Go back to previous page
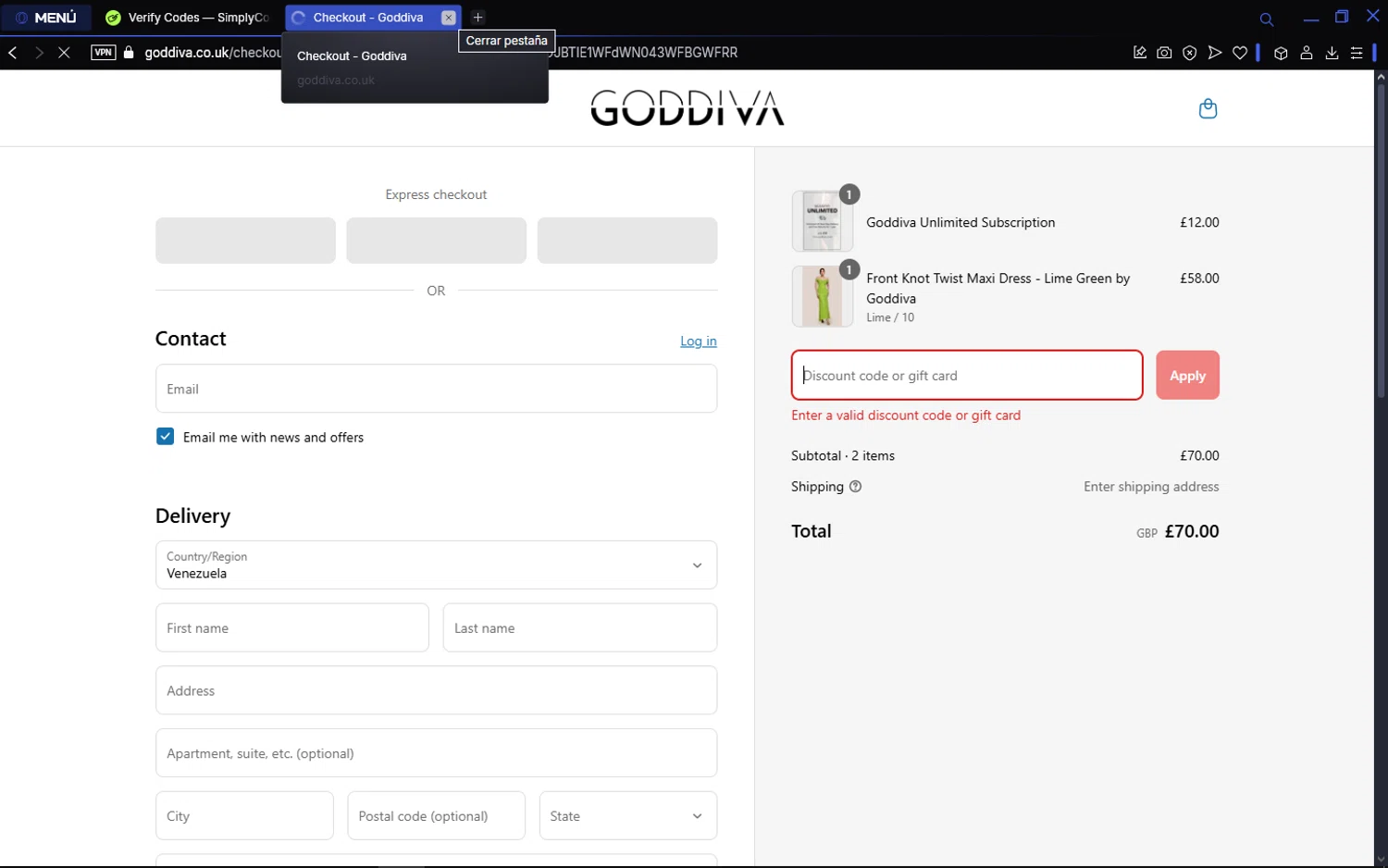Viewport: 1388px width, 868px height. click(x=13, y=53)
